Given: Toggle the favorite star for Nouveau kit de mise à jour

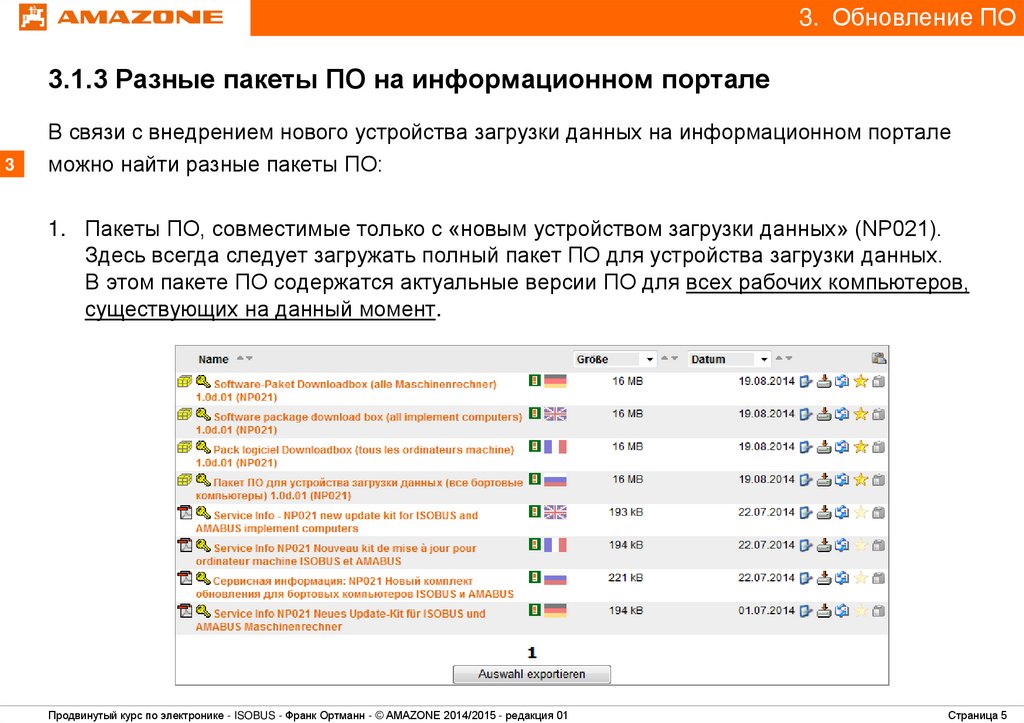Looking at the screenshot, I should click(861, 545).
